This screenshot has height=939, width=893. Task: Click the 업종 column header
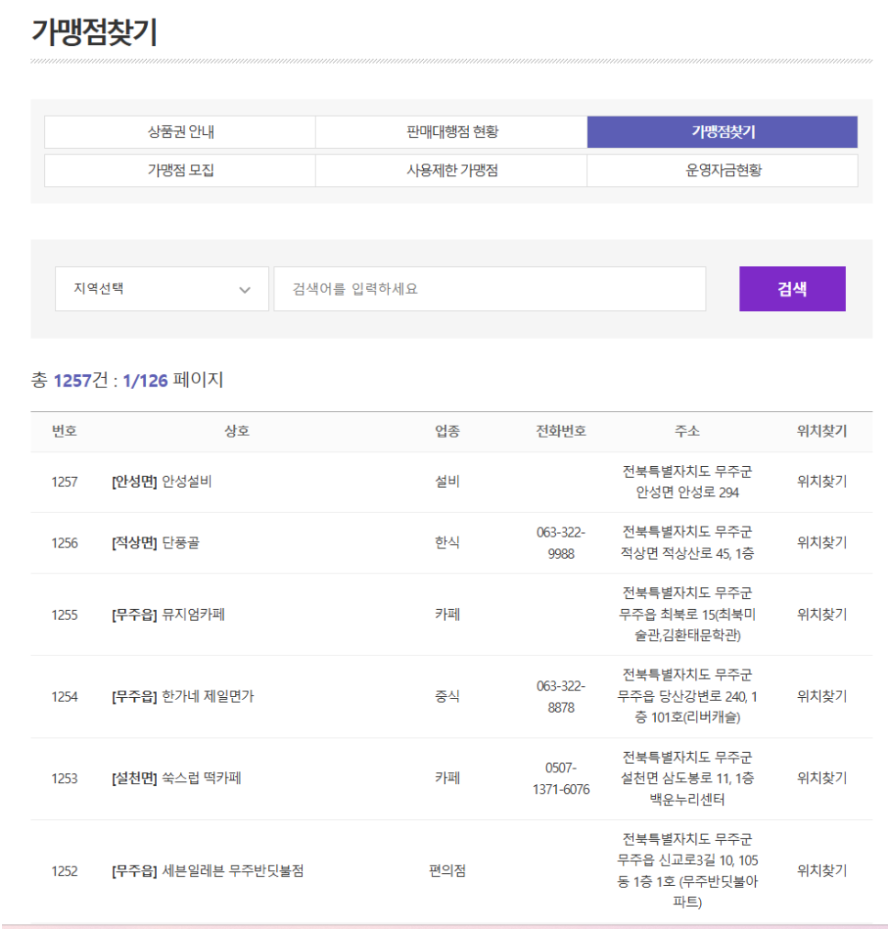pos(447,432)
